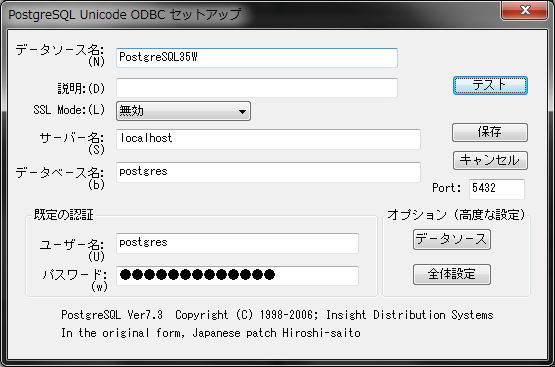Screen dimensions: 555x367
Task: Click the 保存 (Save) button
Action: [x=490, y=132]
